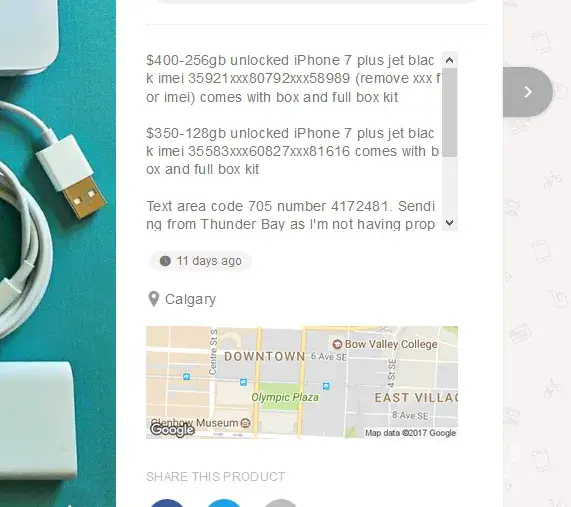This screenshot has height=507, width=571.
Task: Click the description box scrollbar thumb
Action: coord(450,113)
